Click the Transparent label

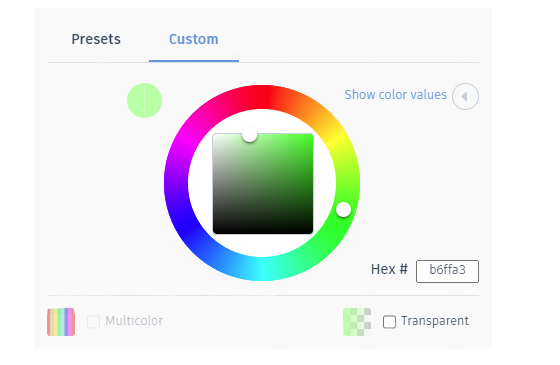click(435, 321)
